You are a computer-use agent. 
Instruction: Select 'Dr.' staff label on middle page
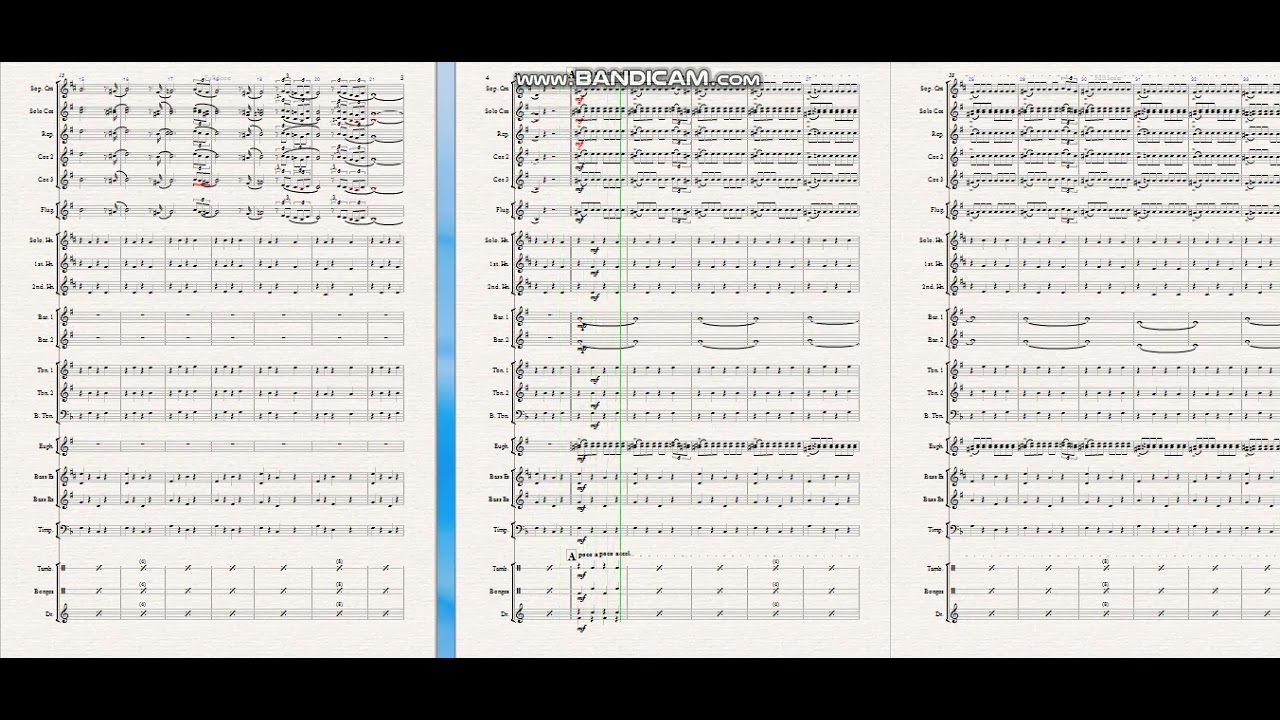(x=505, y=614)
